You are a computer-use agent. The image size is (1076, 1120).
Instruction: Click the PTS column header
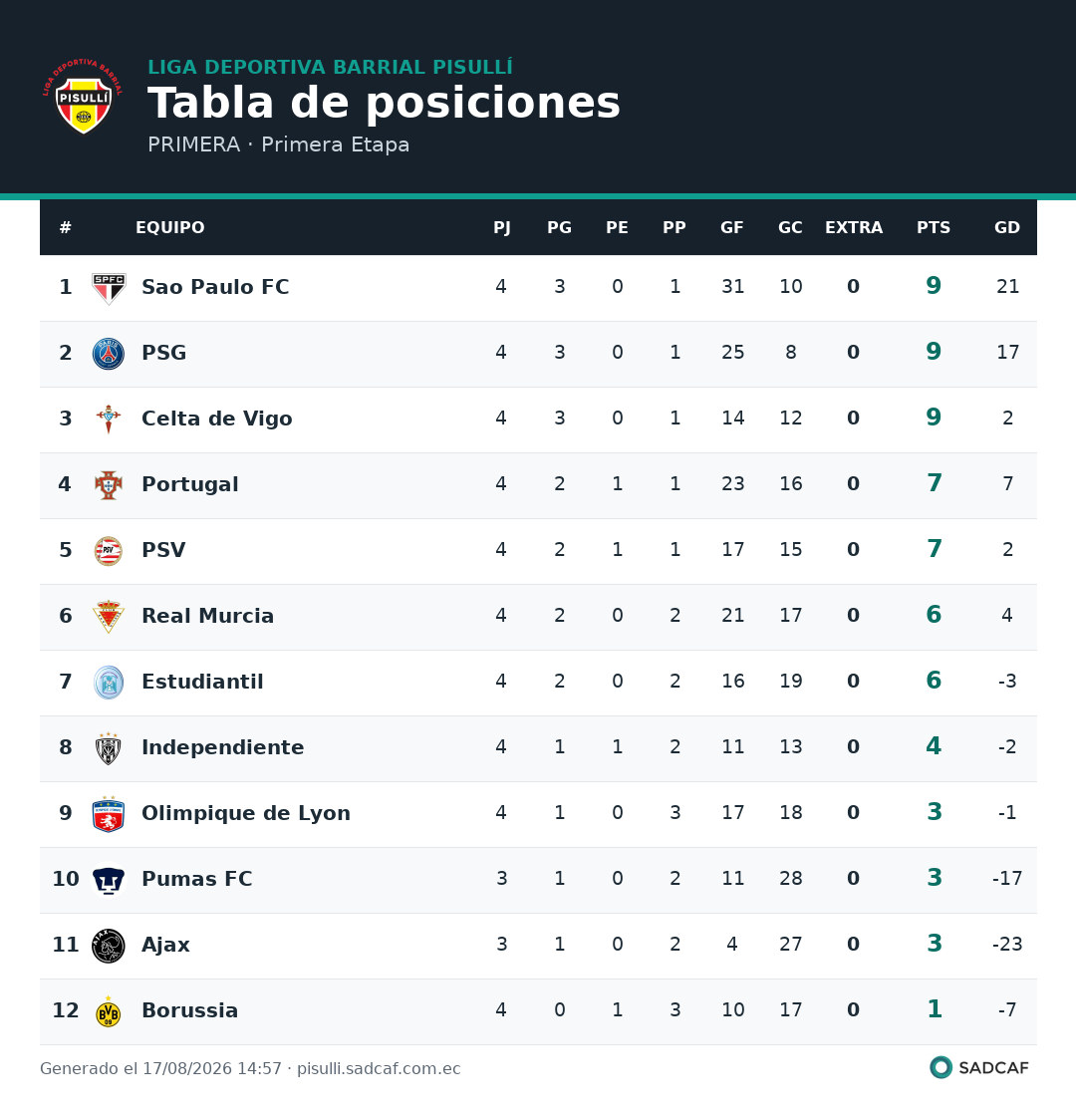pos(934,227)
